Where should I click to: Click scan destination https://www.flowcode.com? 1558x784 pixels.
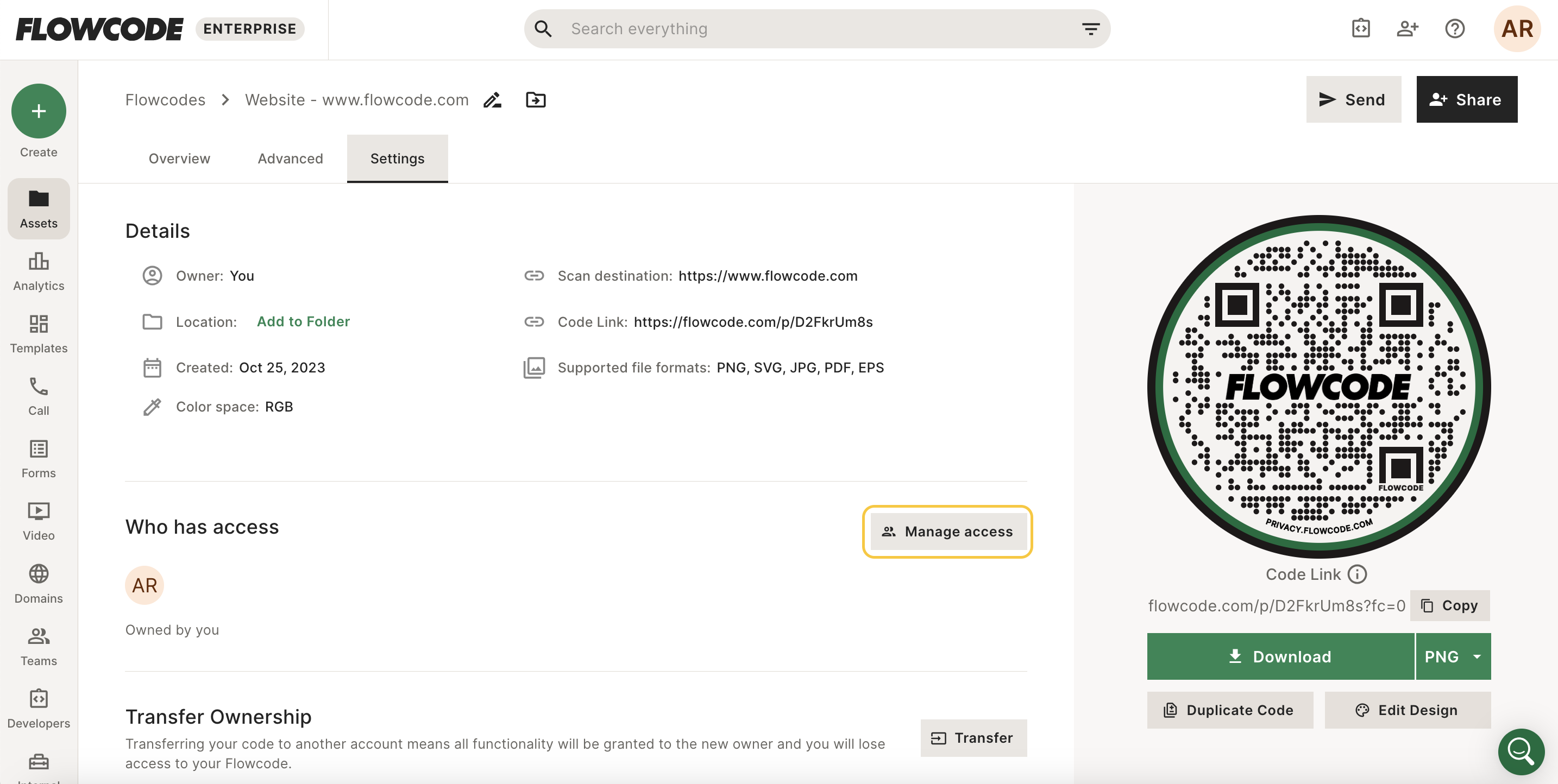(x=768, y=276)
